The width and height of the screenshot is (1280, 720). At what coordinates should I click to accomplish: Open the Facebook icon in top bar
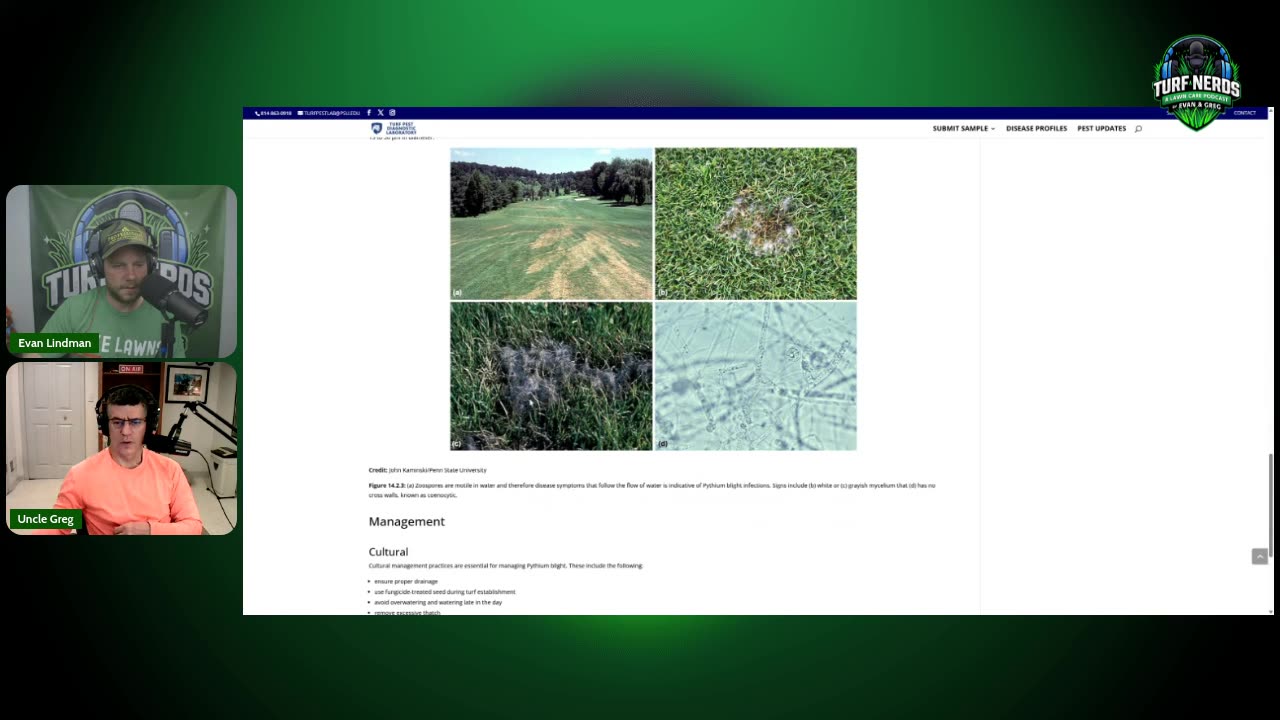tap(369, 113)
